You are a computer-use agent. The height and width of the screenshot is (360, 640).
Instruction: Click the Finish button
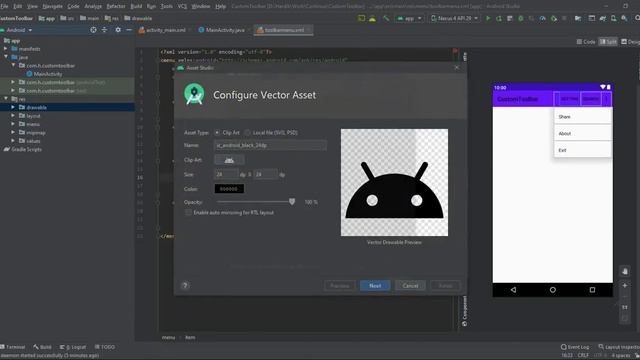point(445,286)
